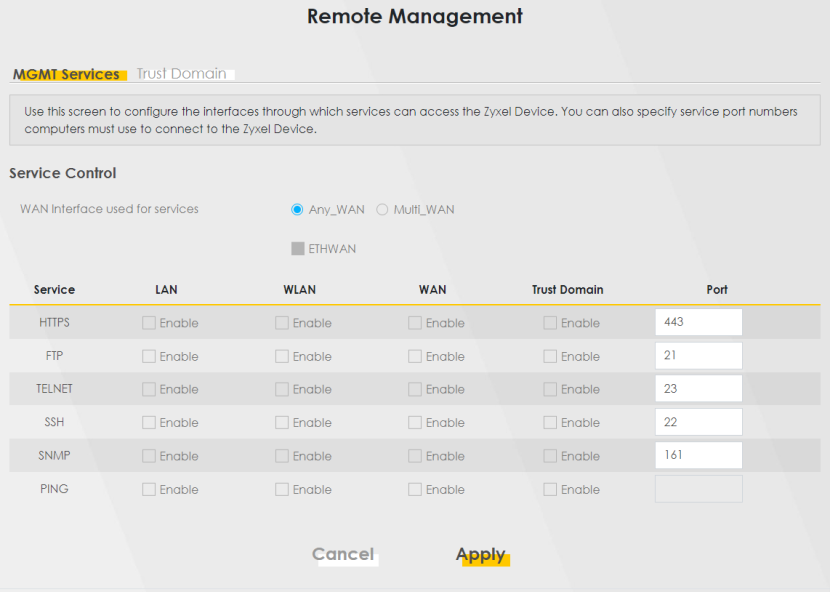Select the Any_WAN radio option
830x592 pixels.
point(297,210)
